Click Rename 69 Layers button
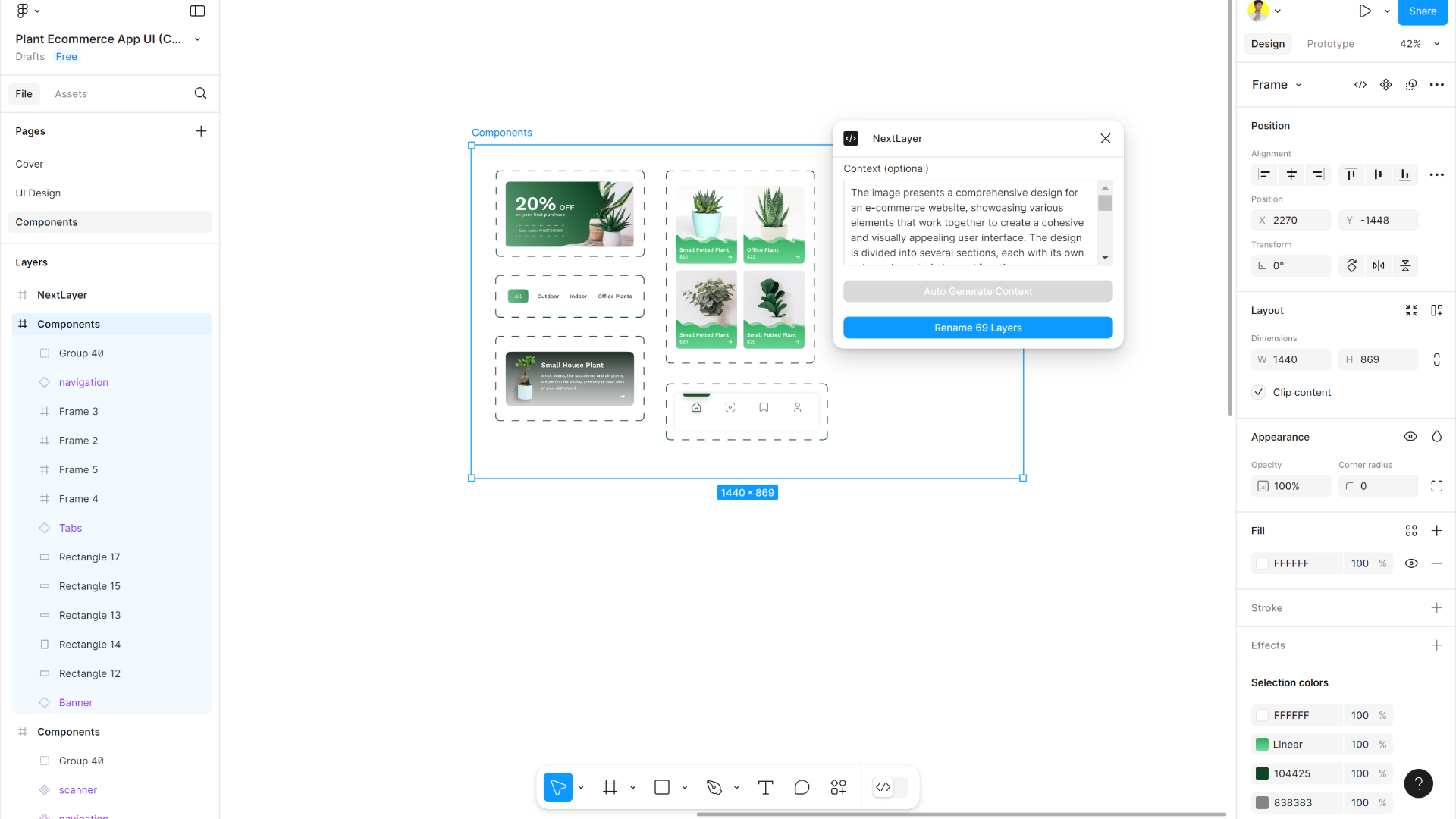 click(977, 328)
